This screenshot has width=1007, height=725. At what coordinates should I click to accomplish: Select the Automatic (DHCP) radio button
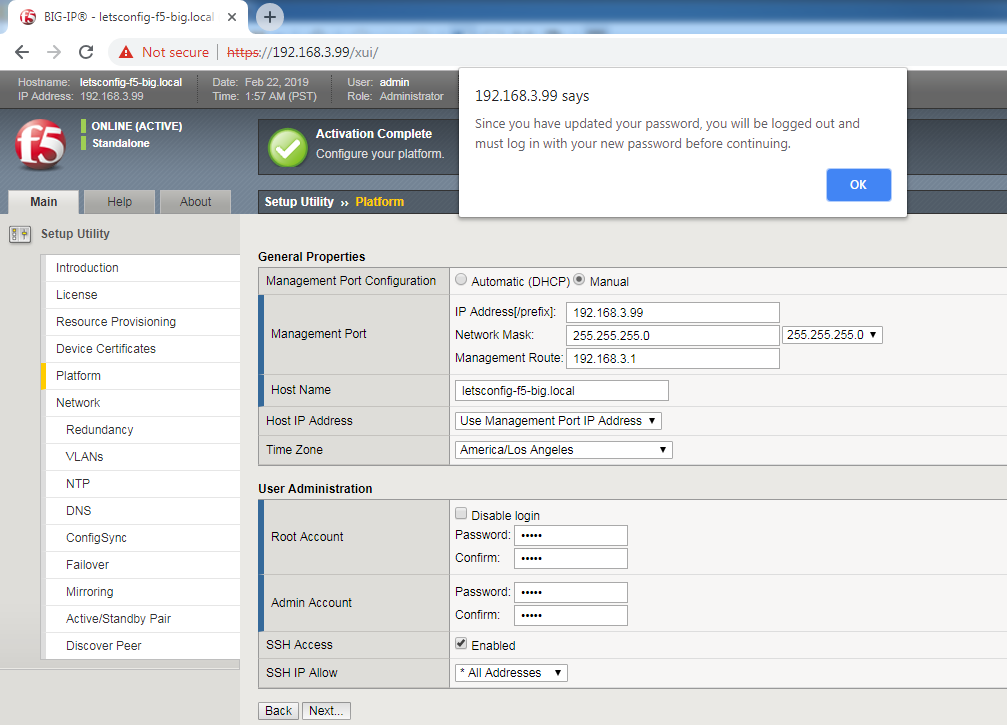459,280
